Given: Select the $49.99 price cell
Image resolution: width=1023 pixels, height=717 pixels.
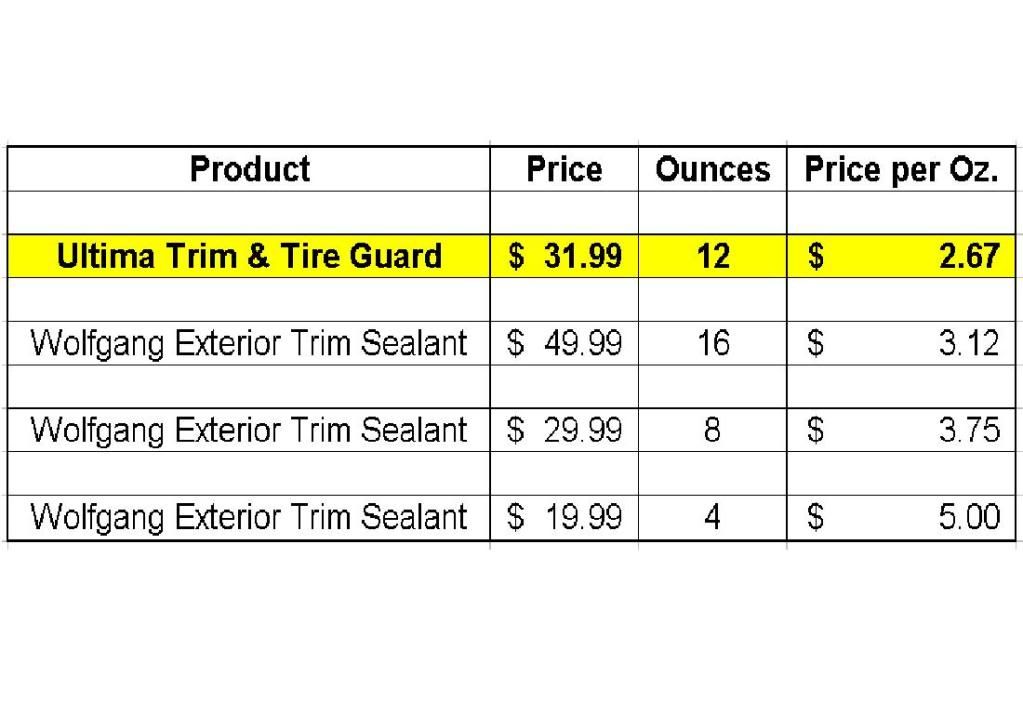Looking at the screenshot, I should click(564, 343).
